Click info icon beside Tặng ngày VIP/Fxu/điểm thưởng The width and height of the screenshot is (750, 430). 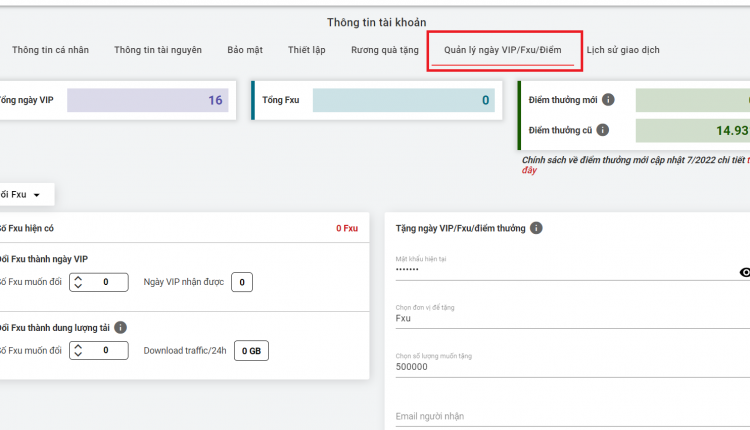tap(536, 228)
